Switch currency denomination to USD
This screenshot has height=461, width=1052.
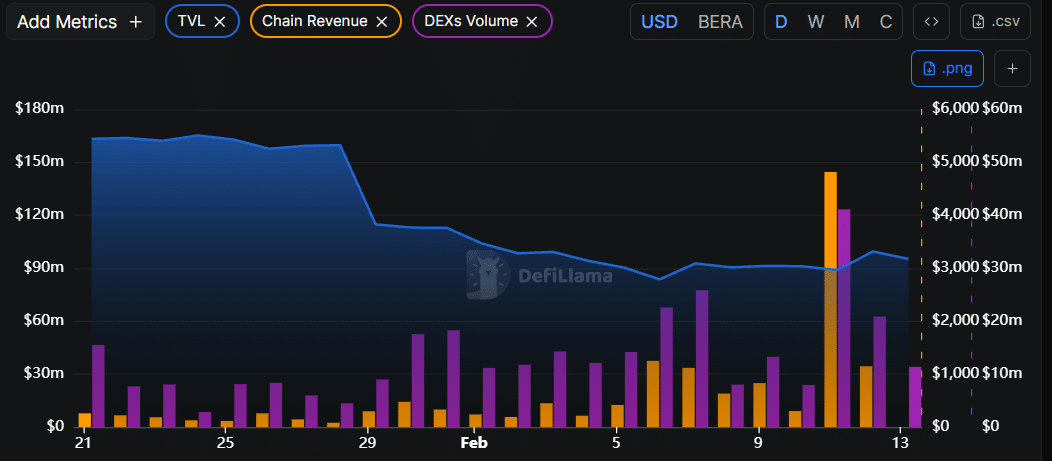coord(659,21)
